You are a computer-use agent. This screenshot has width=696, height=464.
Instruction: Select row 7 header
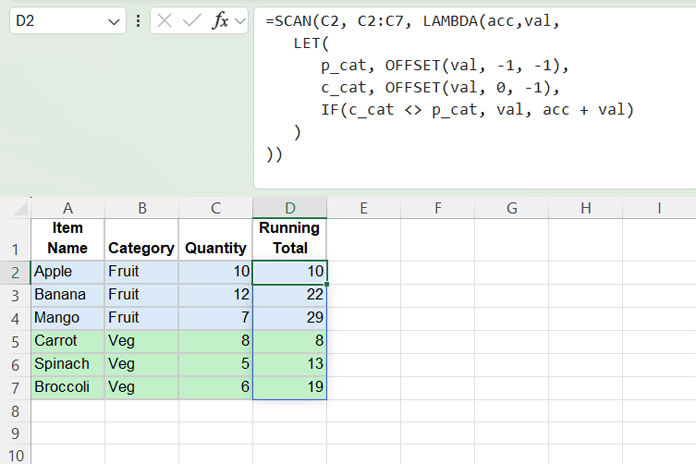pyautogui.click(x=15, y=388)
